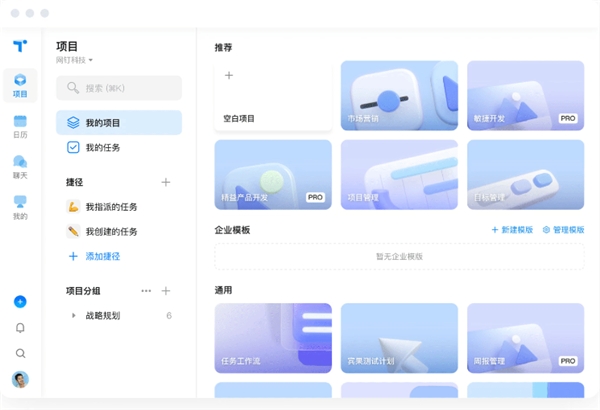
Task: Click PRO badge on 敏捷开发 card
Action: click(x=568, y=118)
